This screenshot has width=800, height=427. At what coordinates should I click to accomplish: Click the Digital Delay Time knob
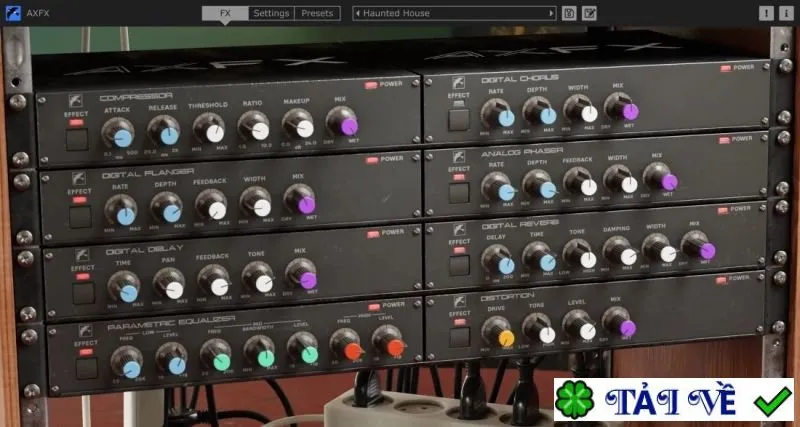[124, 287]
